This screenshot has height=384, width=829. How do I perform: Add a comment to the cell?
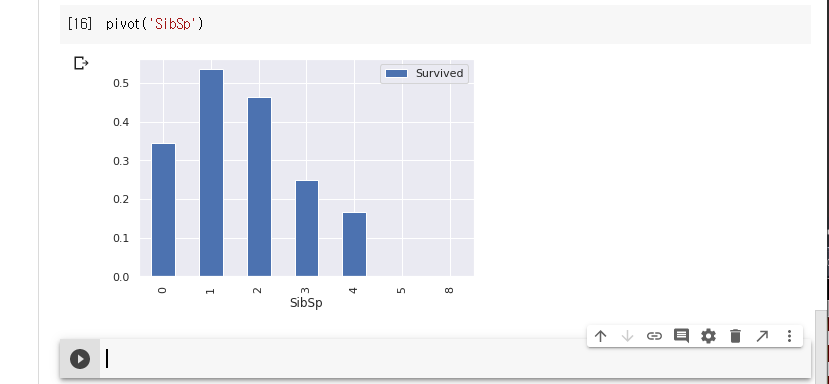coord(681,336)
